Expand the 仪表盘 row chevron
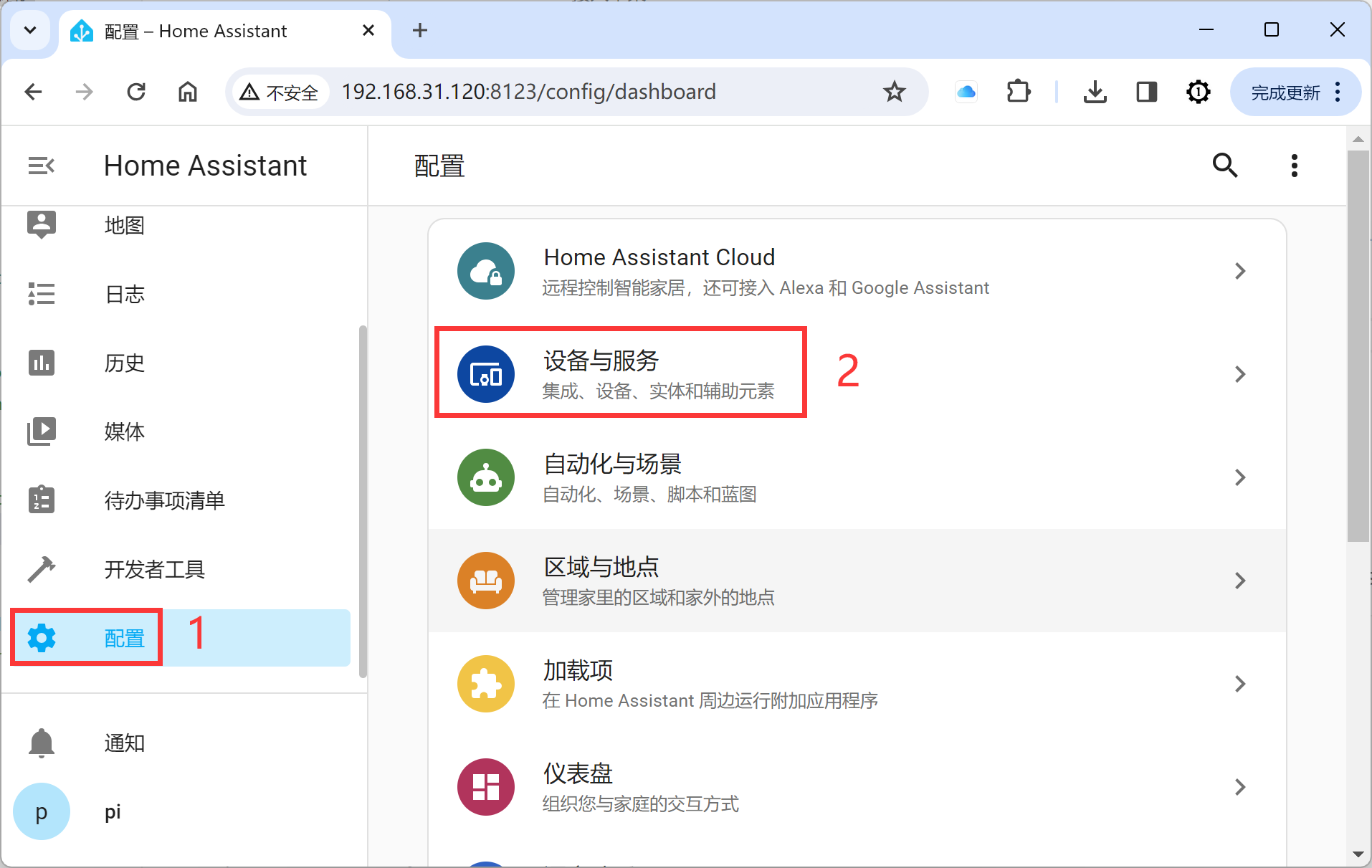This screenshot has width=1372, height=868. [1240, 787]
